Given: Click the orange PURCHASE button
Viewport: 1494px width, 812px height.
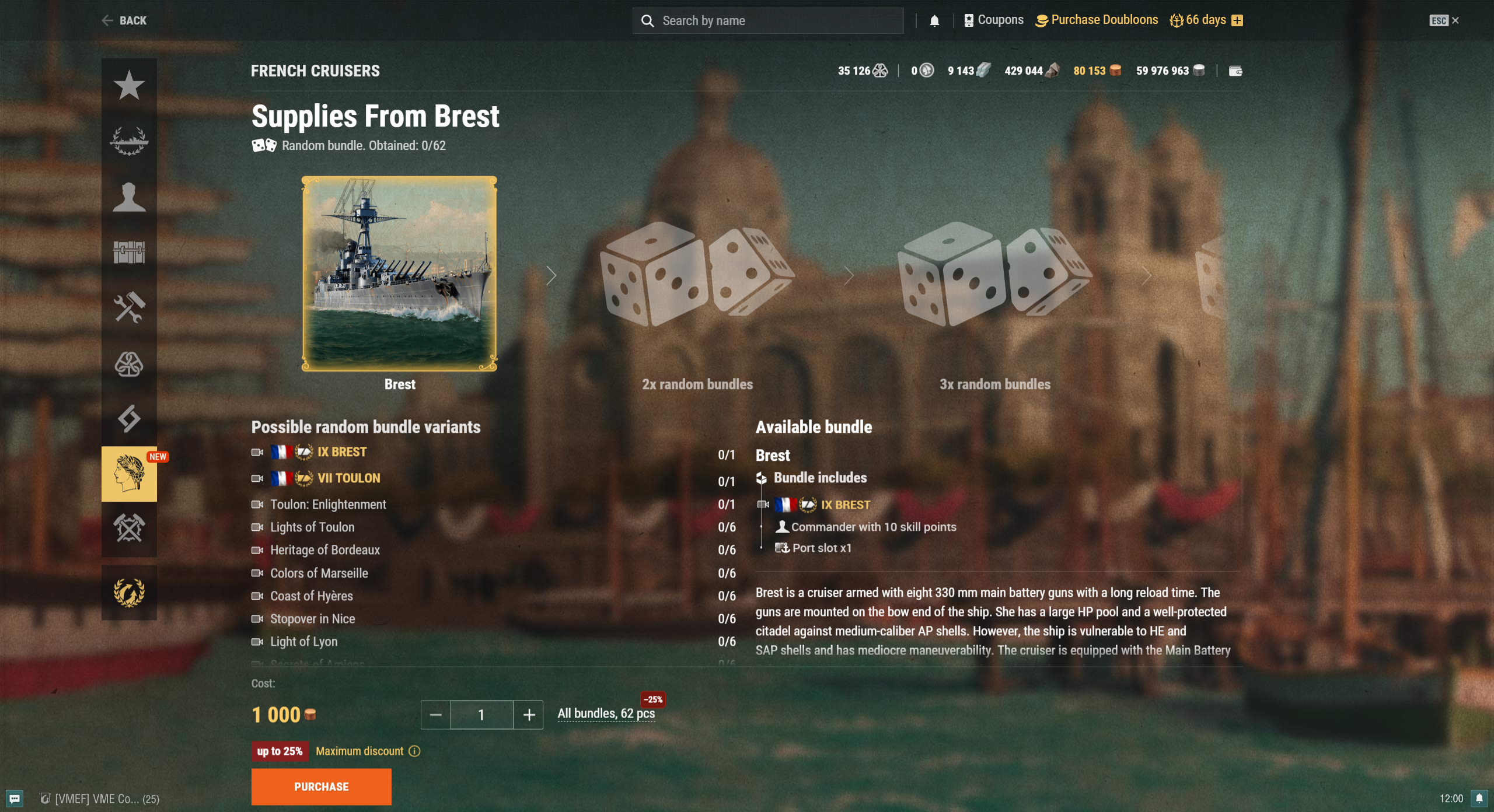Looking at the screenshot, I should click(x=322, y=786).
